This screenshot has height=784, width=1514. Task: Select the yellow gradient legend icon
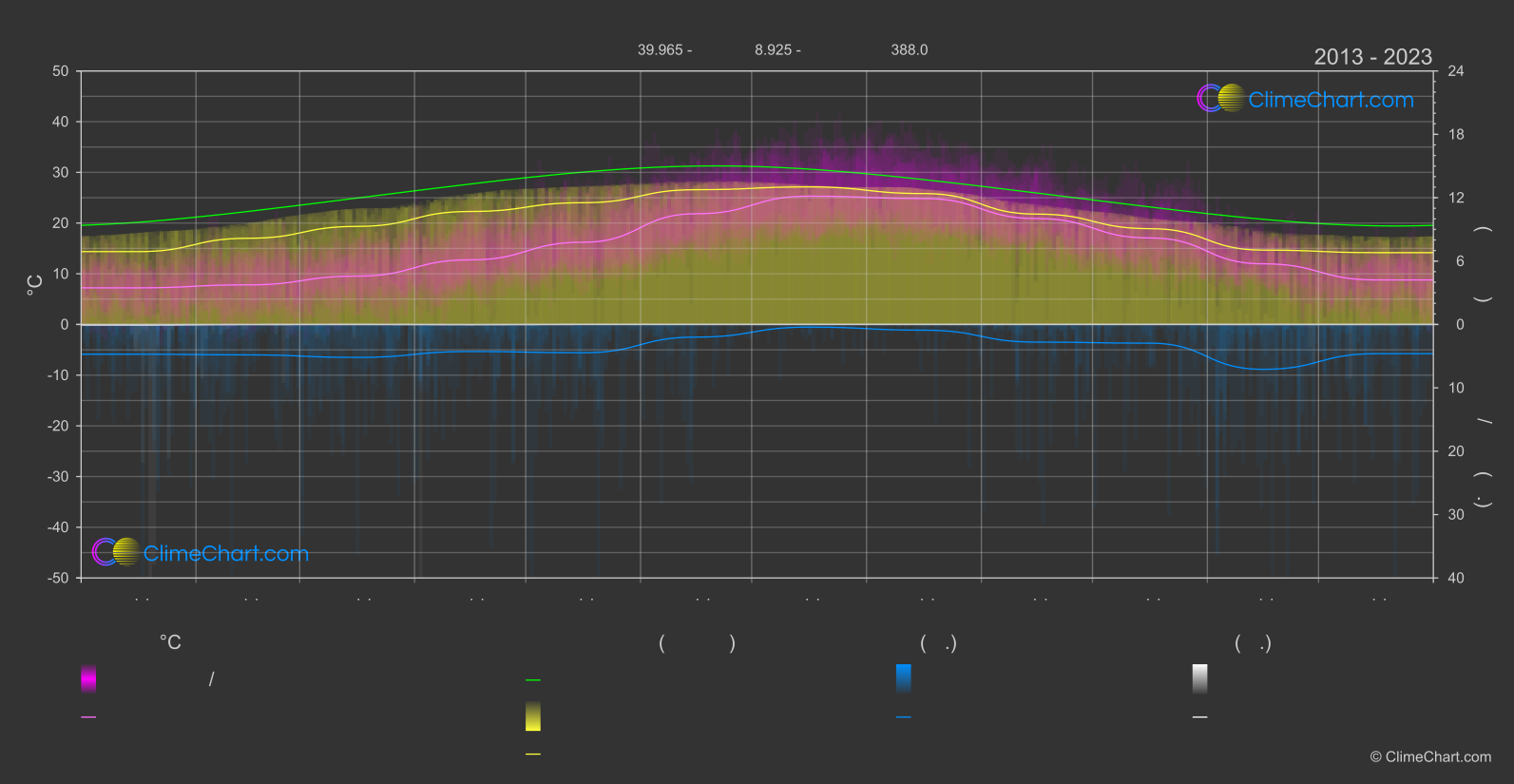tap(533, 717)
